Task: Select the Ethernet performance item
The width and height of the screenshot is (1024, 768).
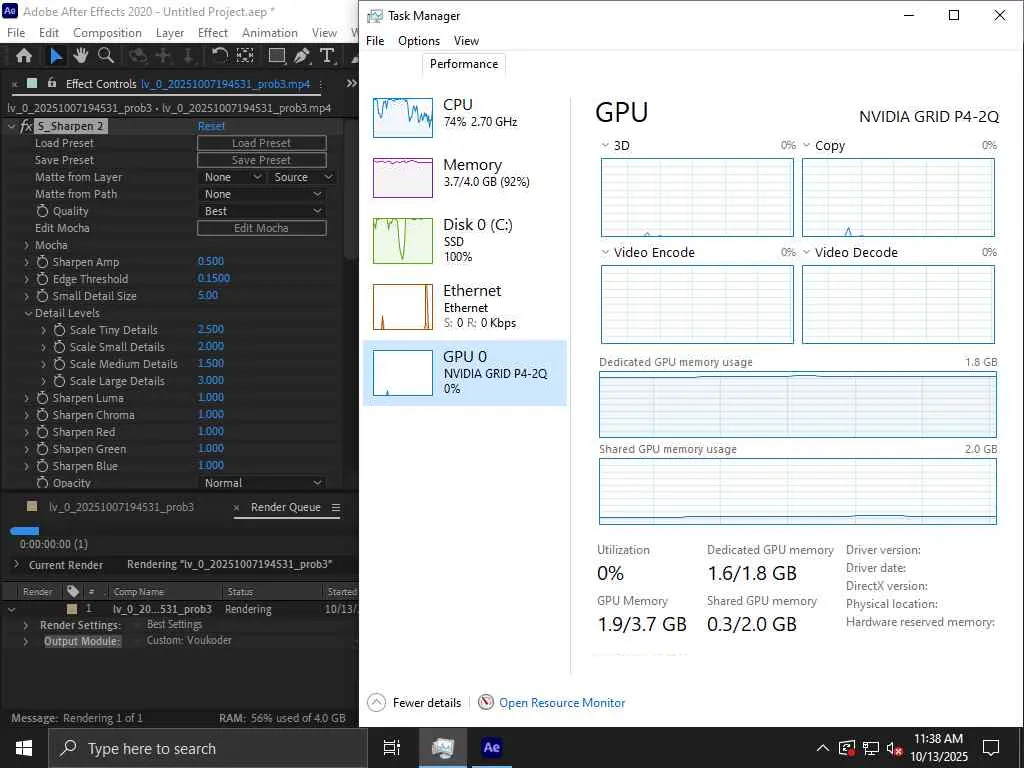Action: [x=464, y=307]
